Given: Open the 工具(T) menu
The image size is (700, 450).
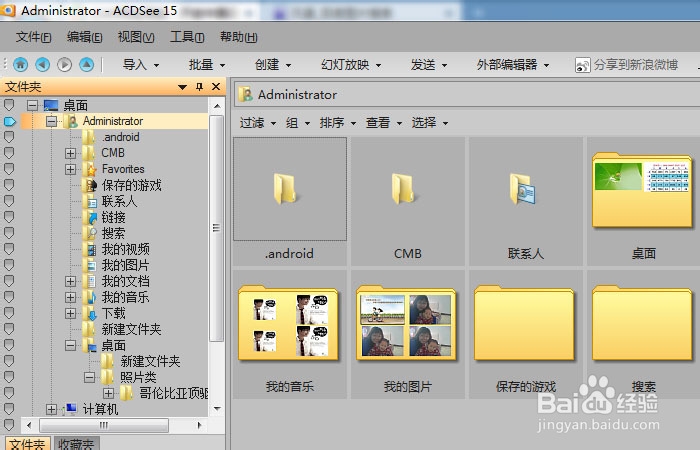Looking at the screenshot, I should (x=187, y=37).
